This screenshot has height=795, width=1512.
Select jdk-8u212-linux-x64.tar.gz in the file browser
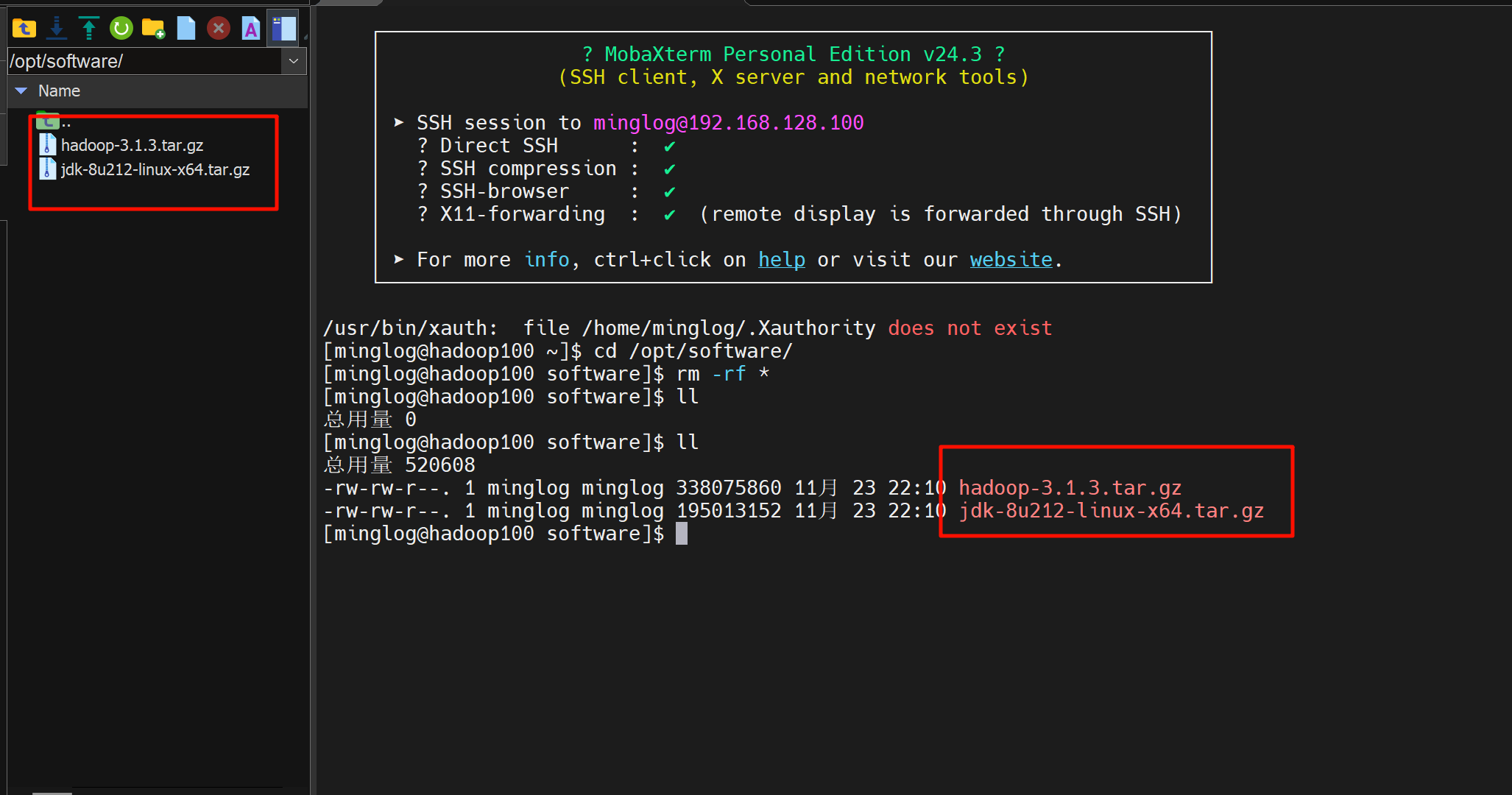point(155,169)
